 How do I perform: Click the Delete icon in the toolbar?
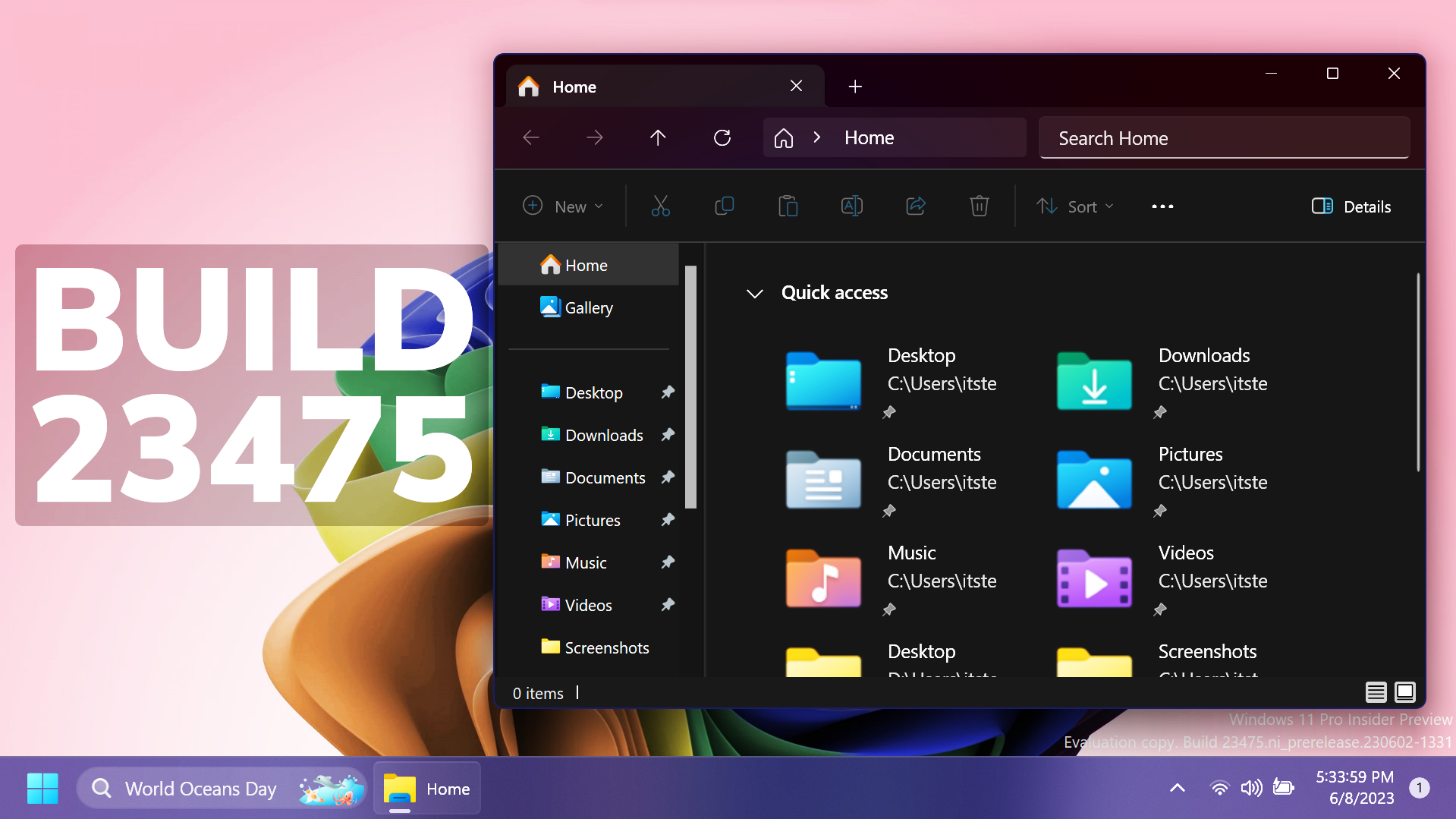[979, 206]
